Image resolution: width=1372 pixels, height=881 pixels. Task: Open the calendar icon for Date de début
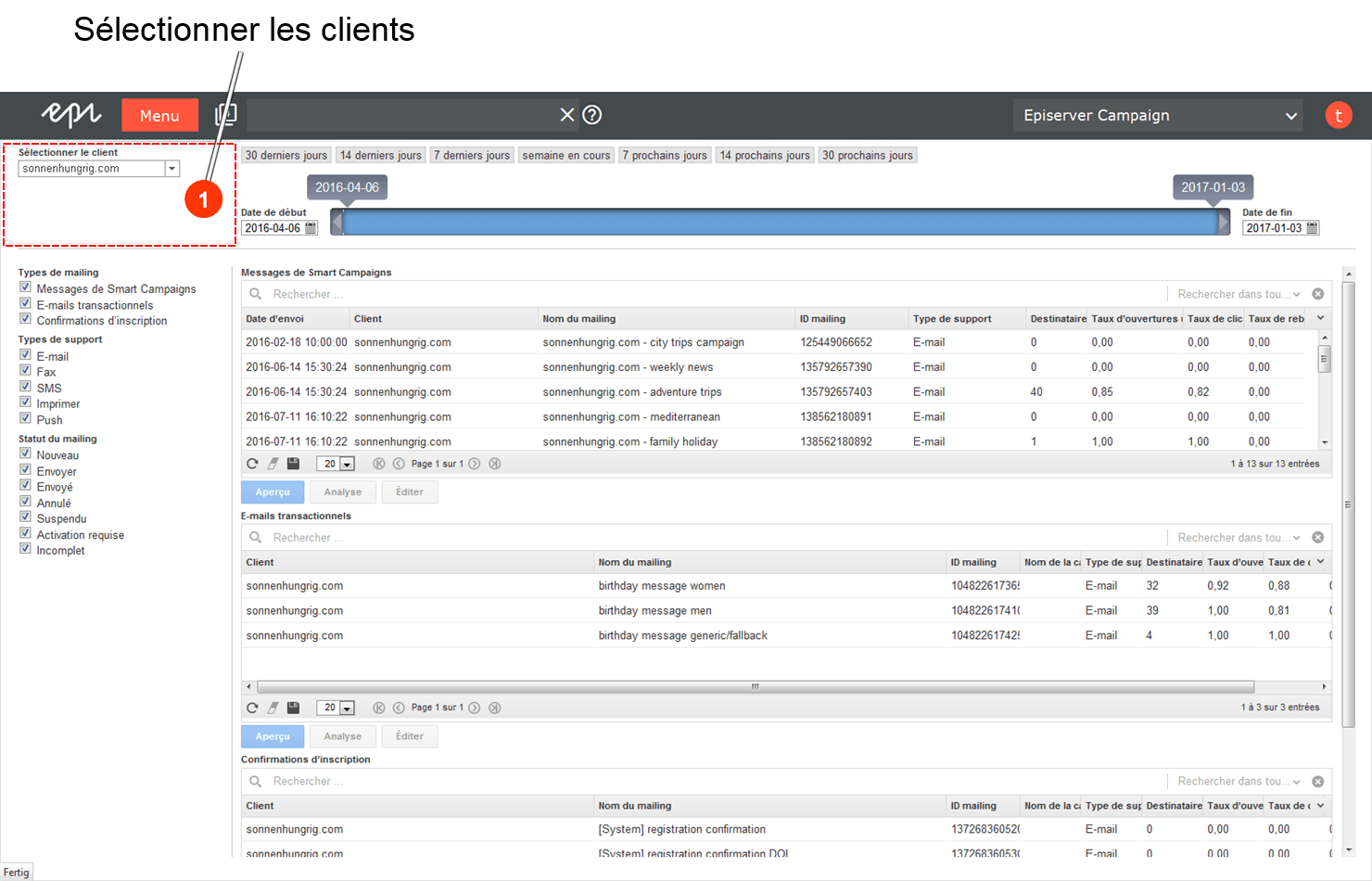point(311,228)
